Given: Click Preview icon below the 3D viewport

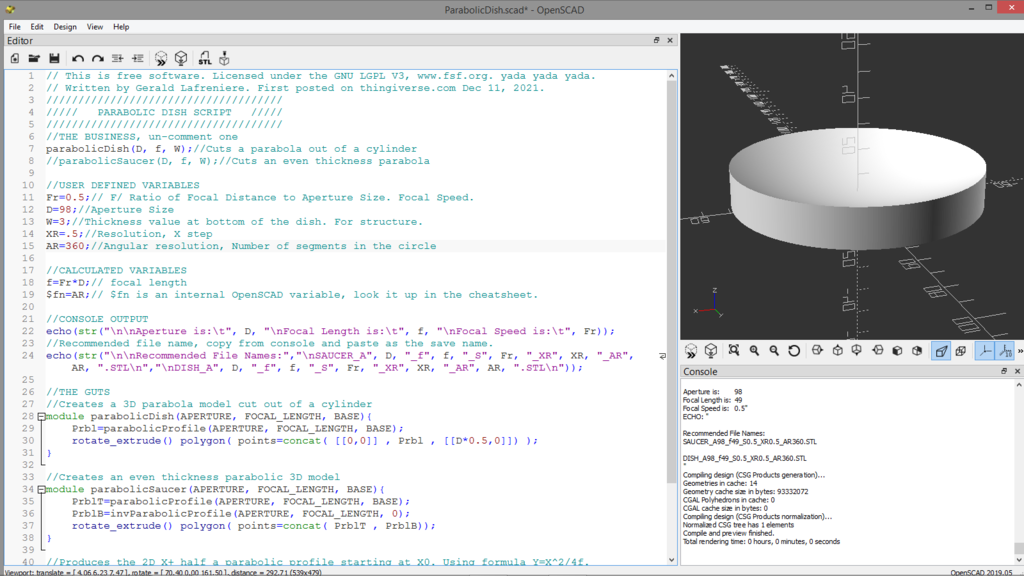Looking at the screenshot, I should [x=691, y=351].
